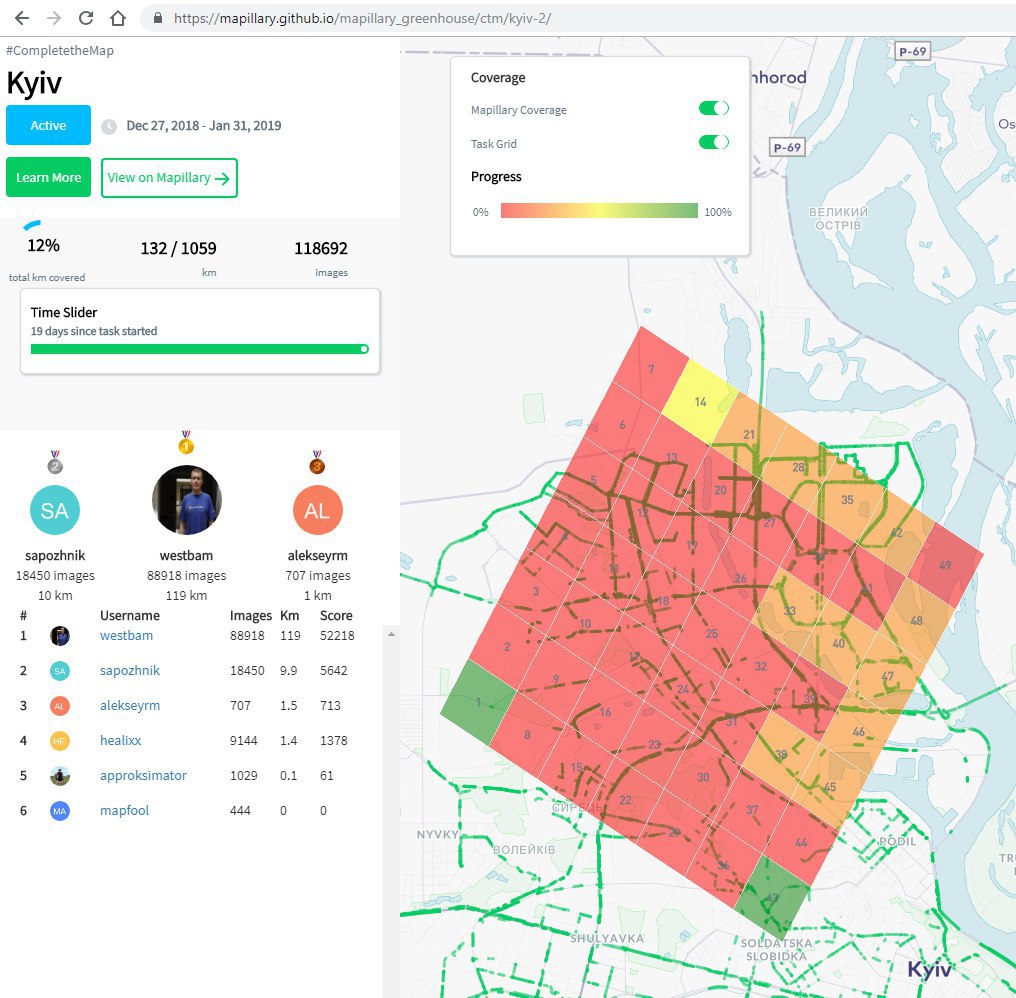Screen dimensions: 1016x998
Task: Select green grid tile 43 on the map
Action: tap(772, 898)
